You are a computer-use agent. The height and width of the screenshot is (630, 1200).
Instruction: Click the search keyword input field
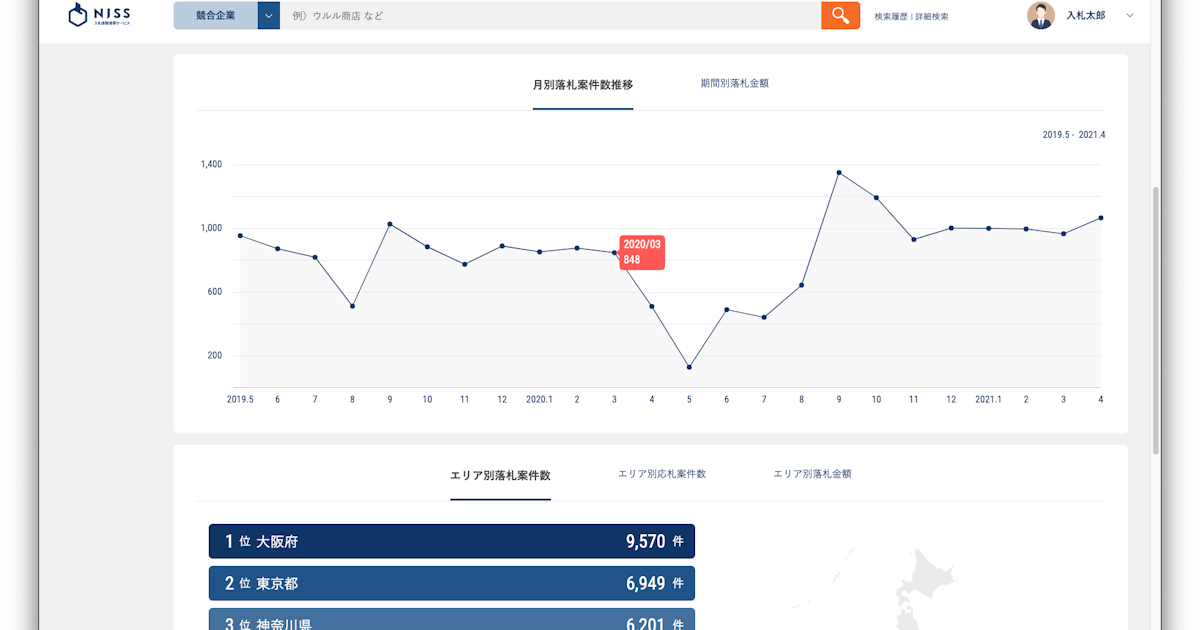point(550,15)
